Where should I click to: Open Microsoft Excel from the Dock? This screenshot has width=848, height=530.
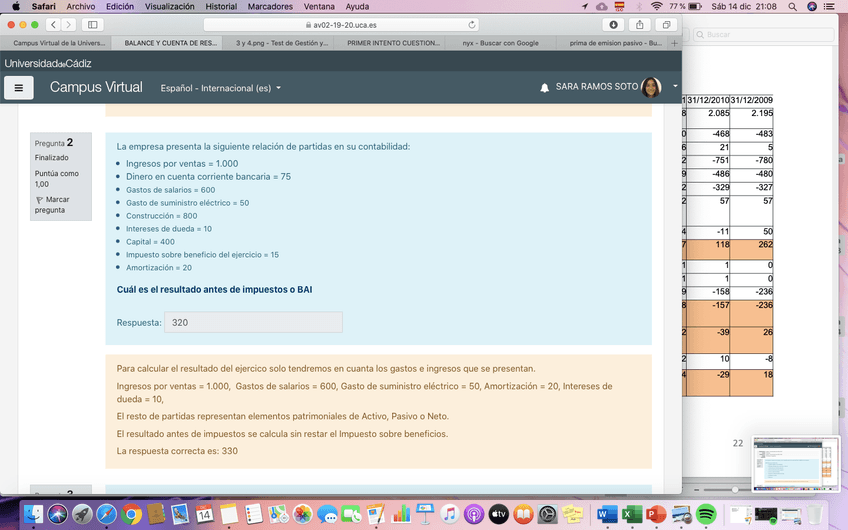click(x=631, y=514)
